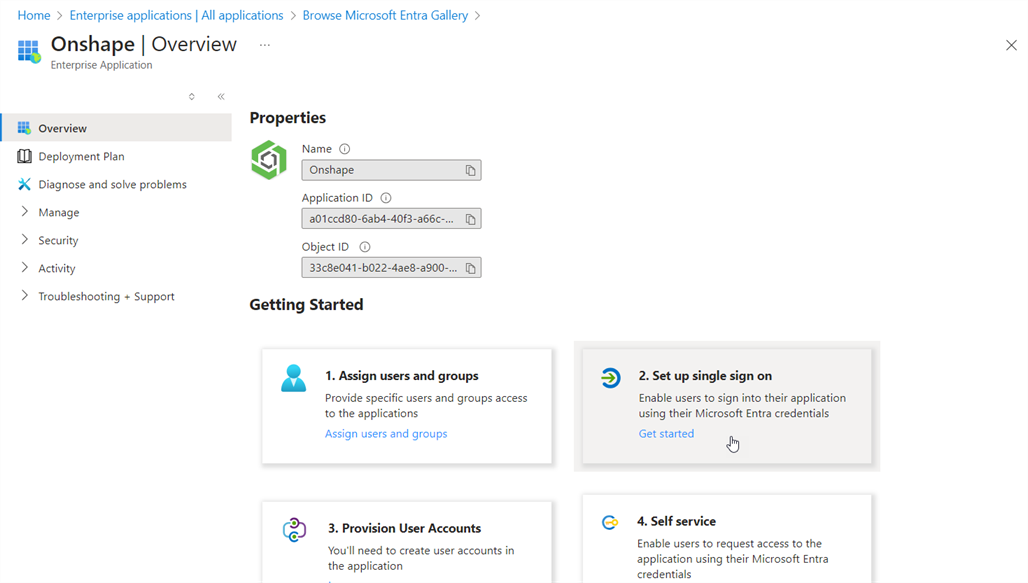Copy the Application ID to clipboard
This screenshot has width=1028, height=583.
[x=470, y=219]
